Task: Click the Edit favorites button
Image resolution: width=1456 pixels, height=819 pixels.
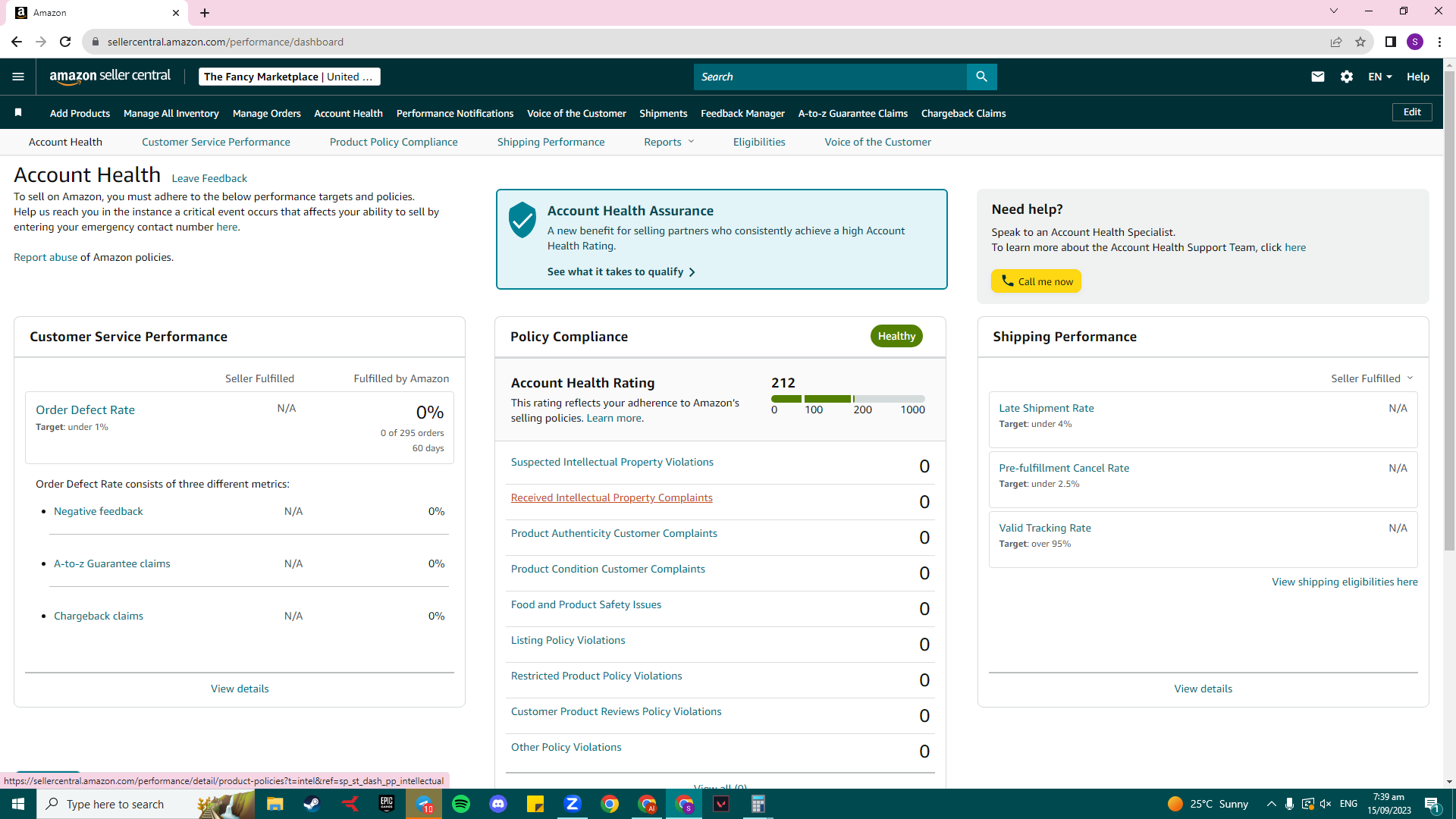Action: click(1412, 112)
